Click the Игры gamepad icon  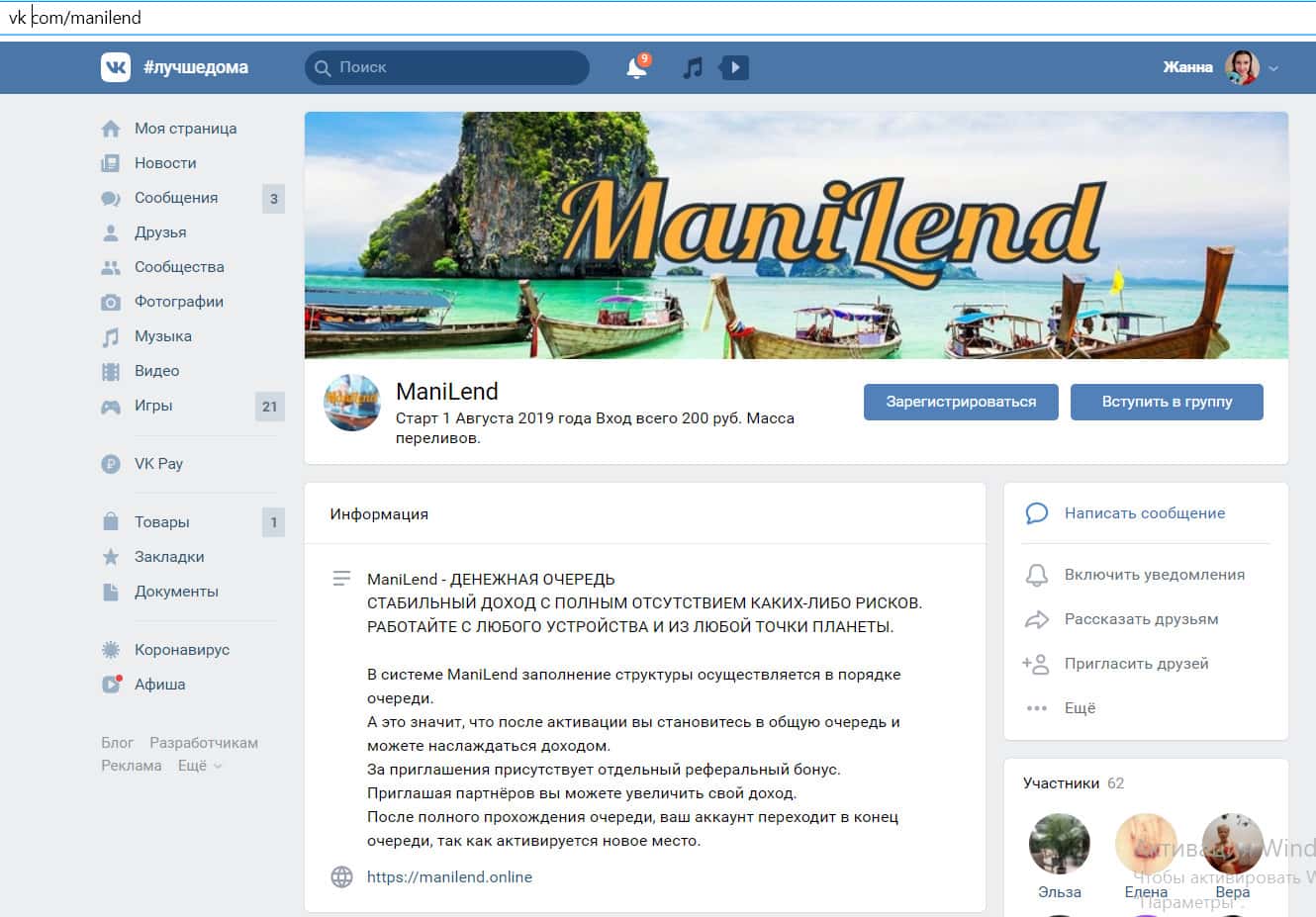pos(111,406)
